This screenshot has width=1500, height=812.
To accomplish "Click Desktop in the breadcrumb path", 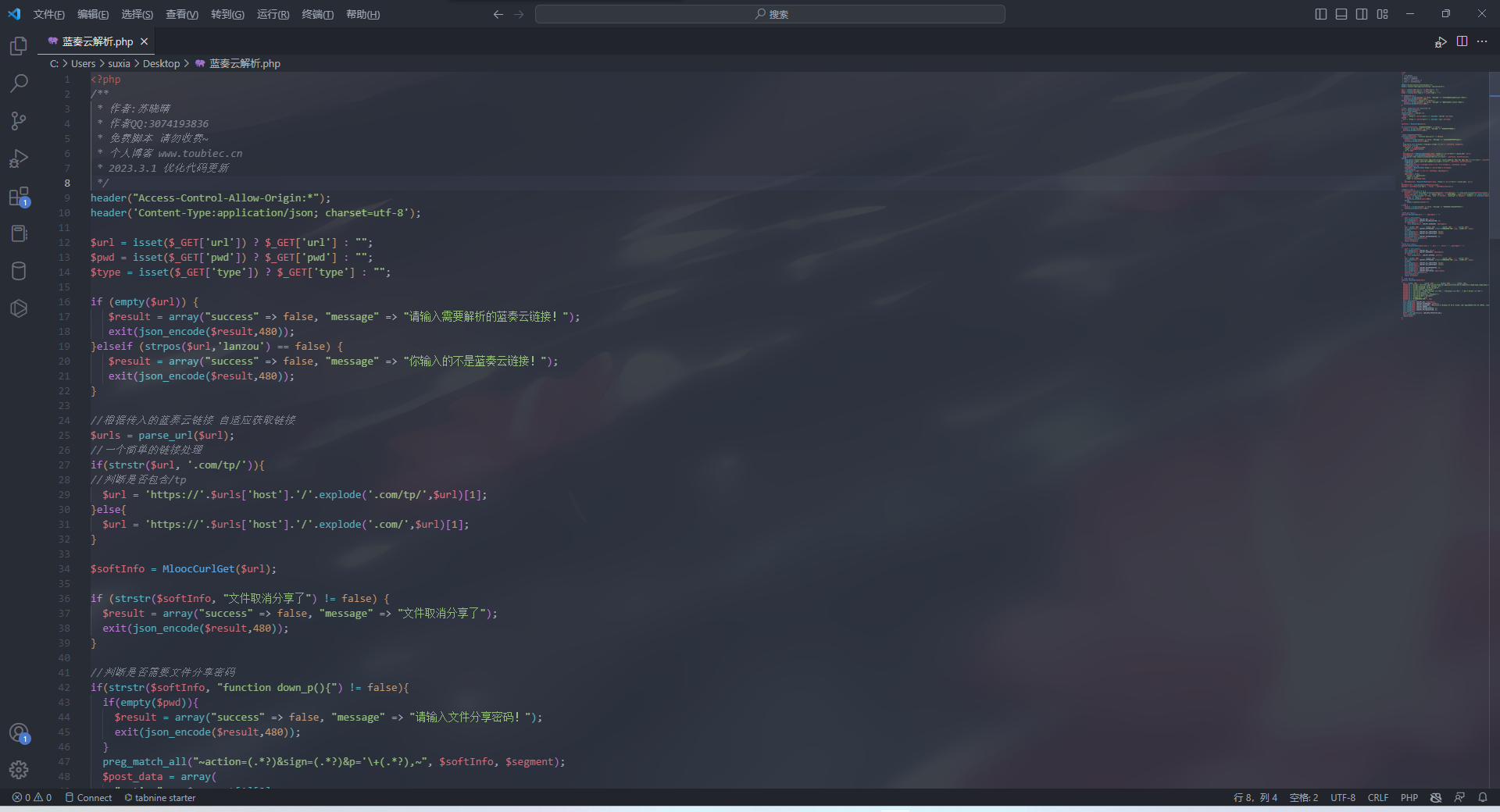I will click(161, 63).
